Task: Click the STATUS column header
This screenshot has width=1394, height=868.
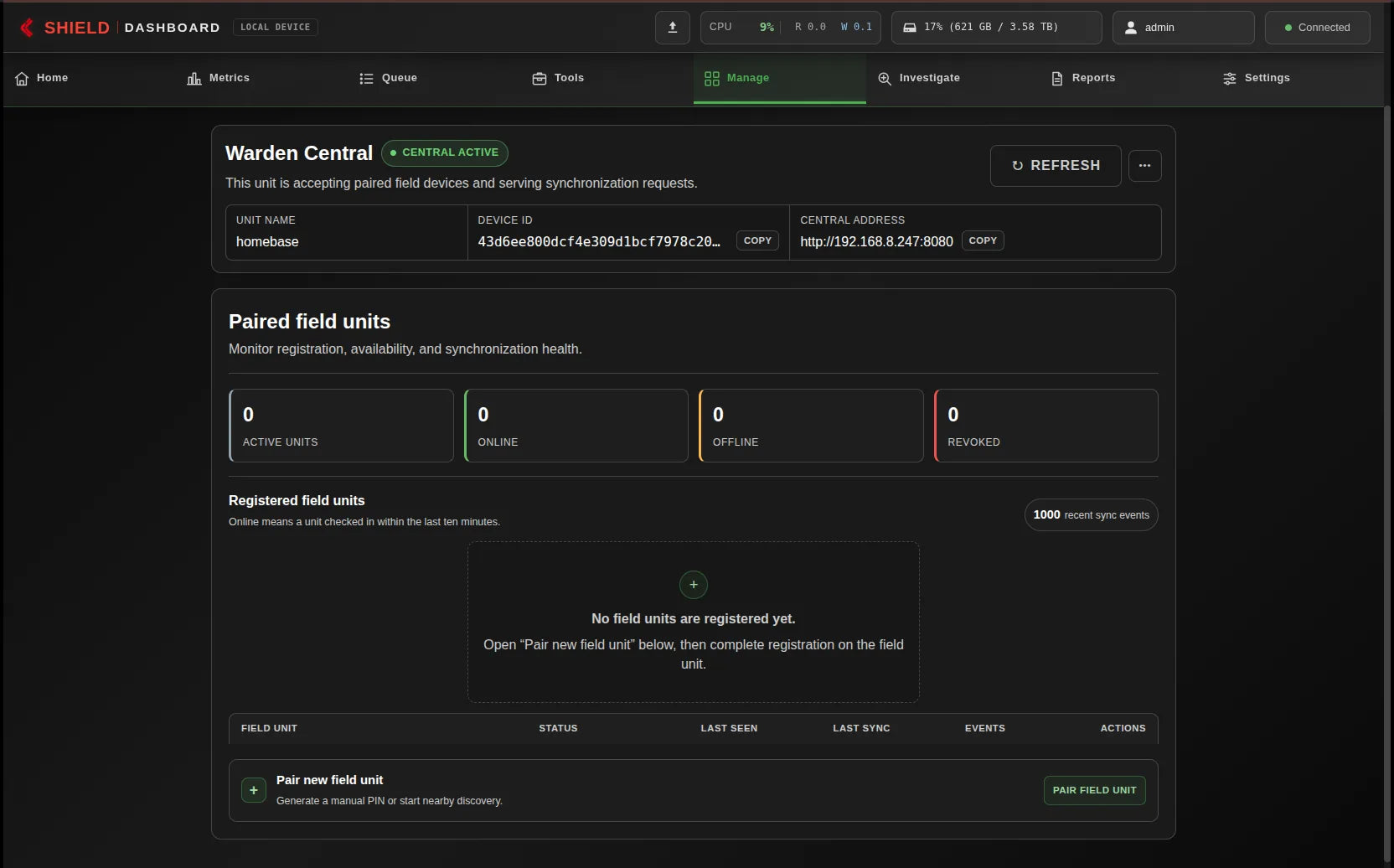Action: [x=558, y=729]
